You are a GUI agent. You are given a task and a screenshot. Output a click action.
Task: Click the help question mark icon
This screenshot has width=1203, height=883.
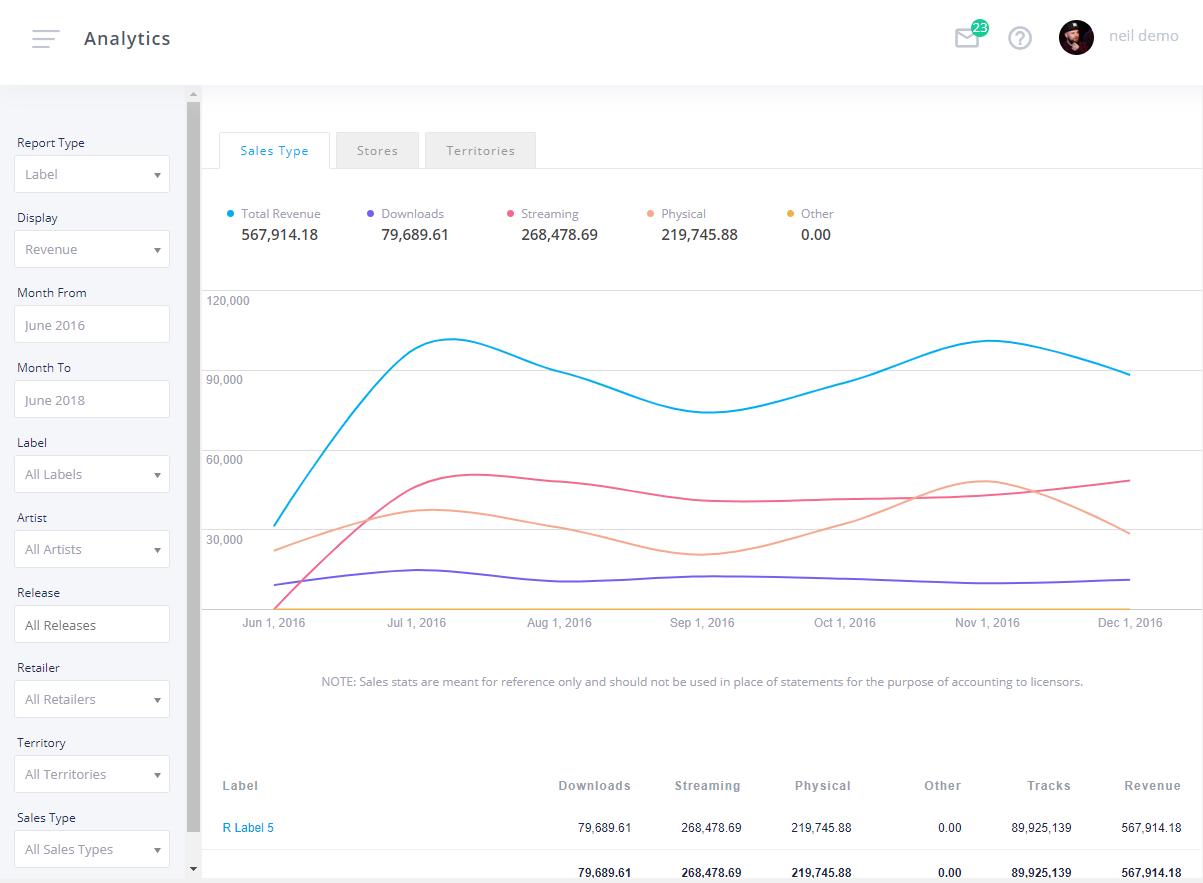coord(1019,38)
